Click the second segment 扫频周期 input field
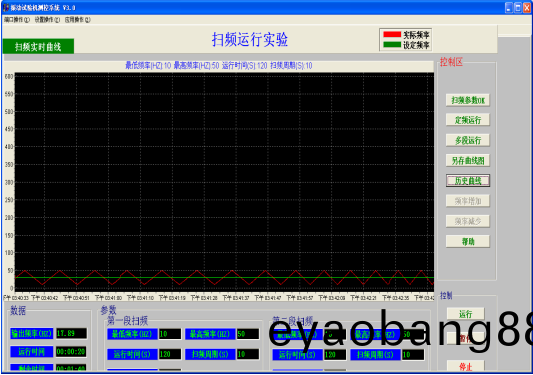 (413, 355)
